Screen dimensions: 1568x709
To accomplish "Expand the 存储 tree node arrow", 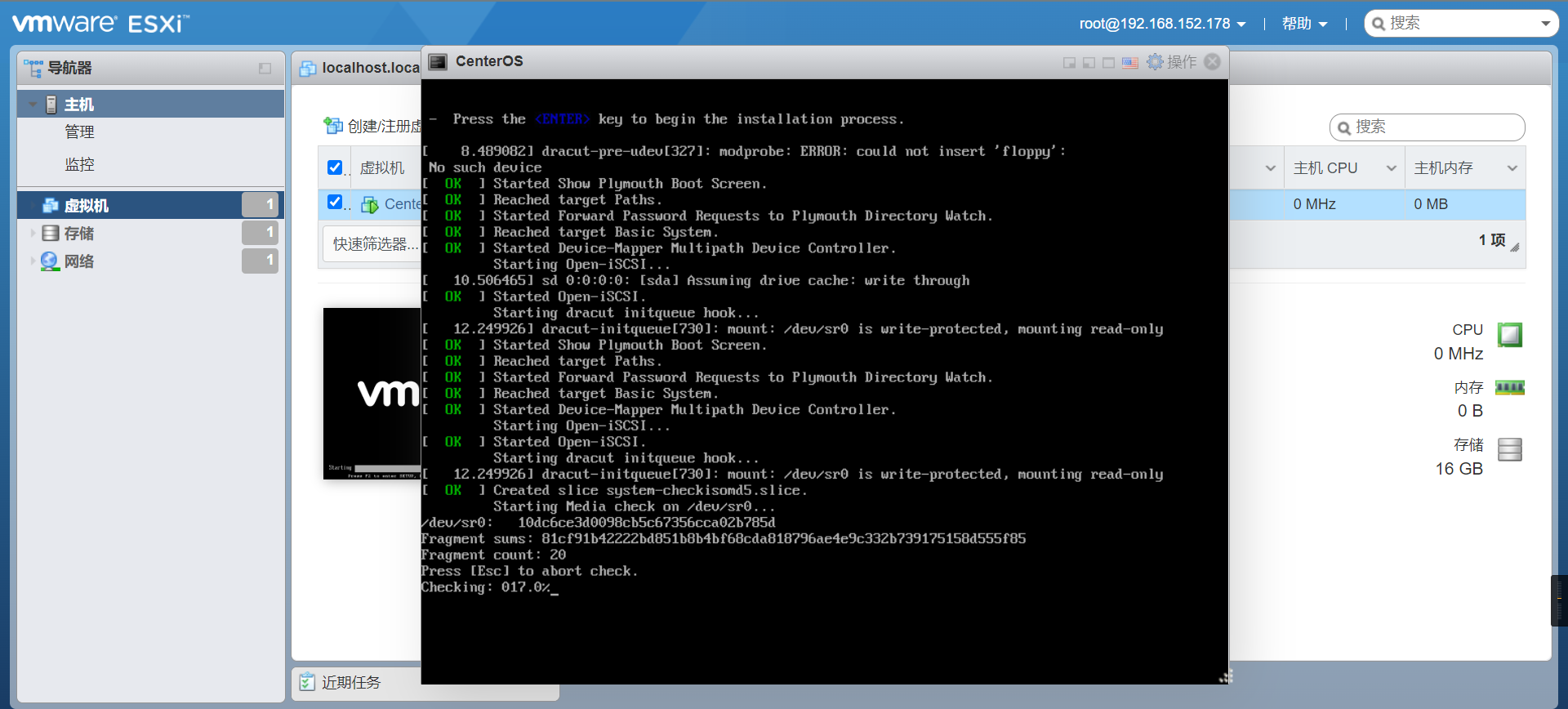I will (33, 234).
